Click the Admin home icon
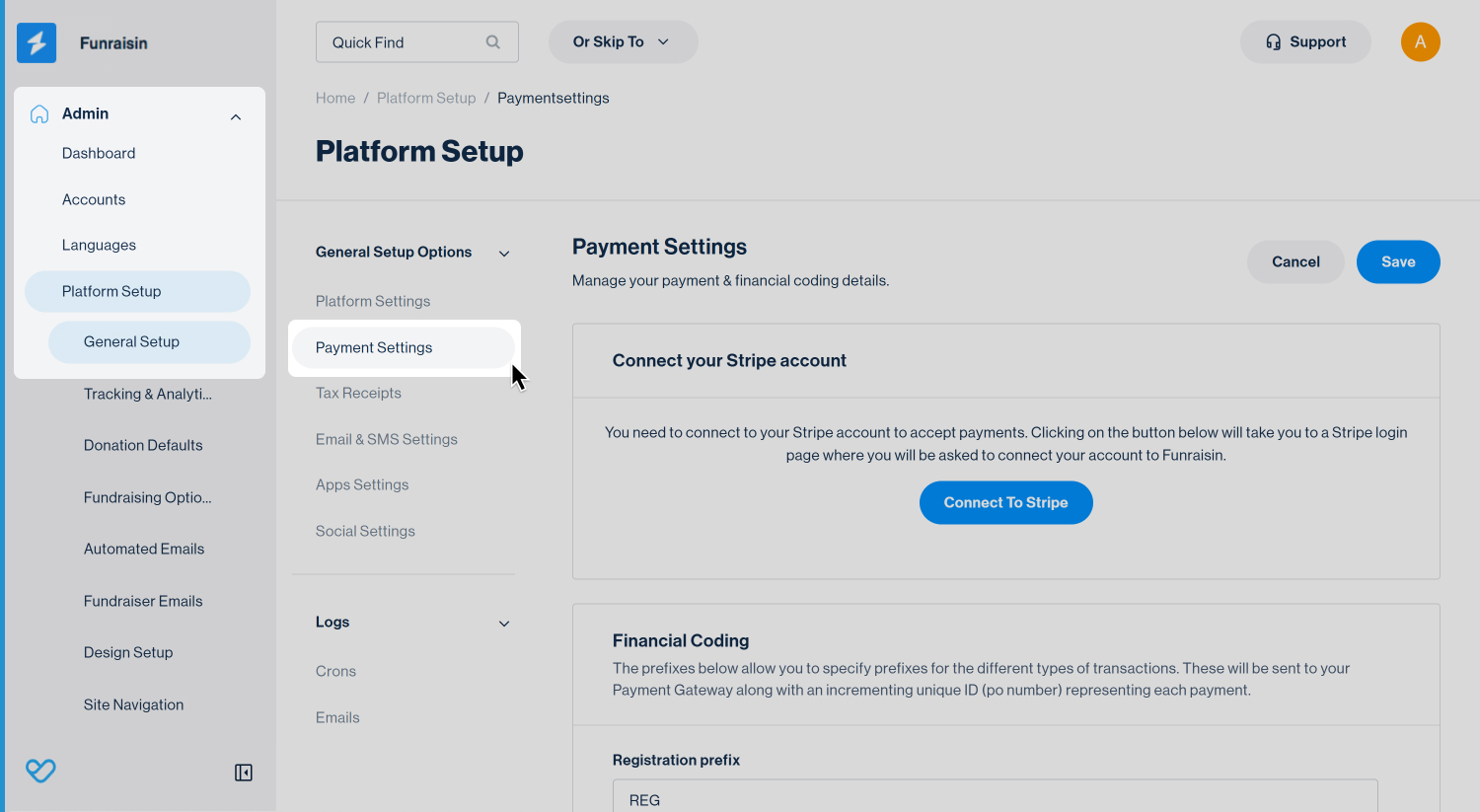Image resolution: width=1480 pixels, height=812 pixels. [x=39, y=113]
